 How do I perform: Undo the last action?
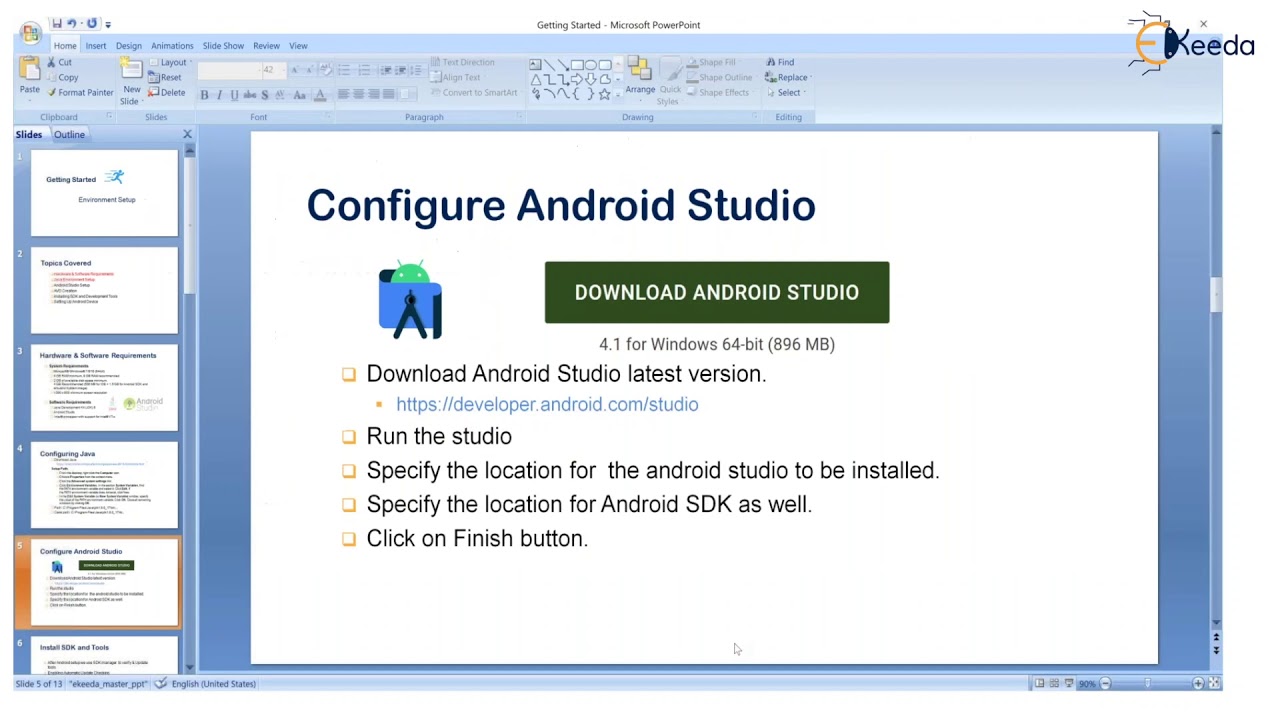point(71,23)
